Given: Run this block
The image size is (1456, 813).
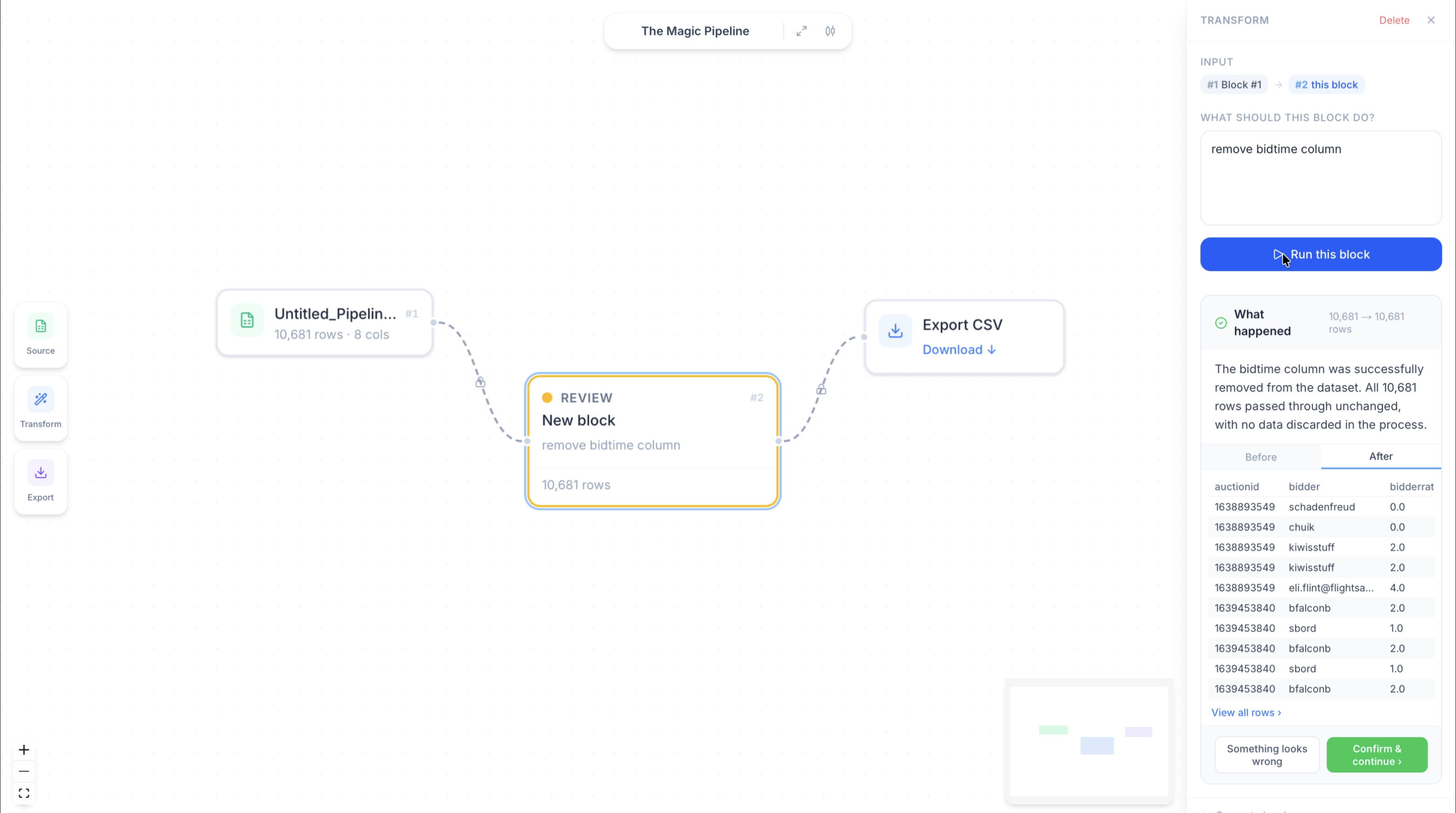Looking at the screenshot, I should [1320, 254].
